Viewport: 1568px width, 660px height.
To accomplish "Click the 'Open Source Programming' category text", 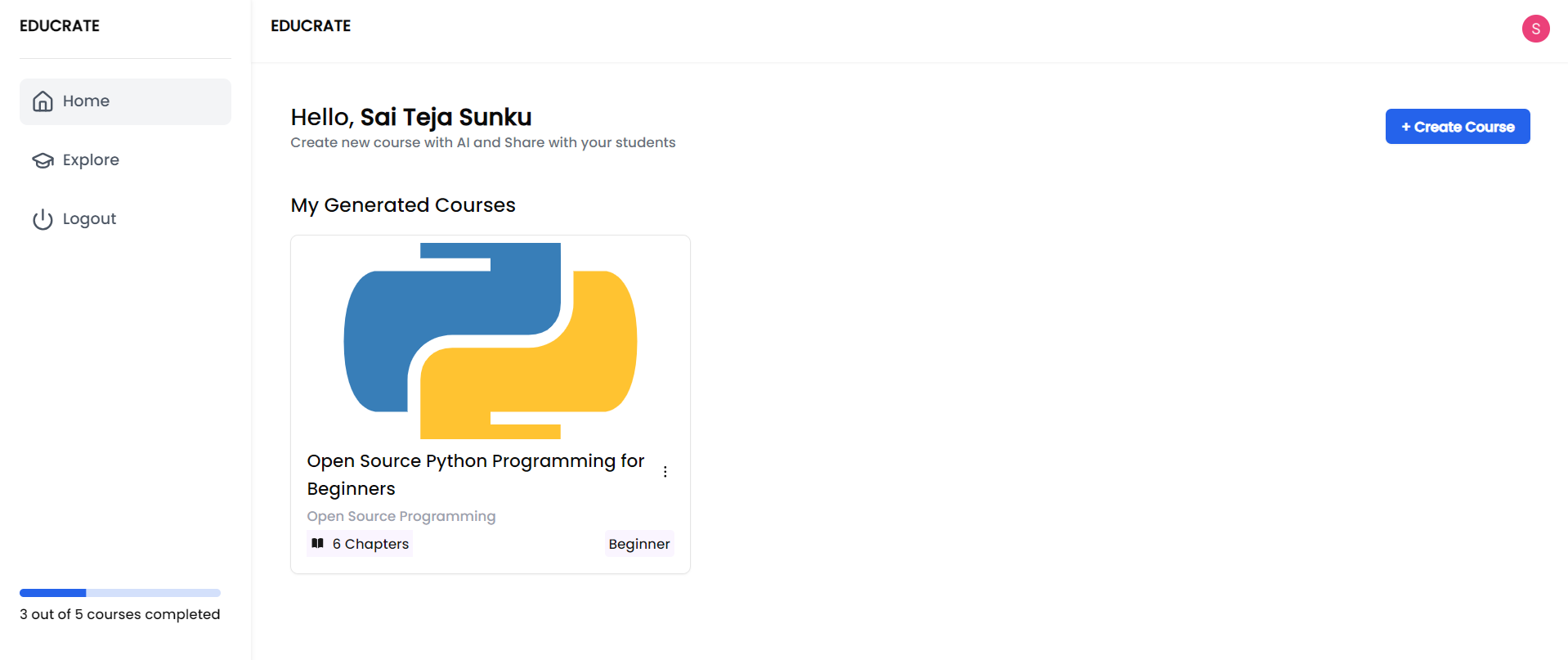I will point(401,516).
